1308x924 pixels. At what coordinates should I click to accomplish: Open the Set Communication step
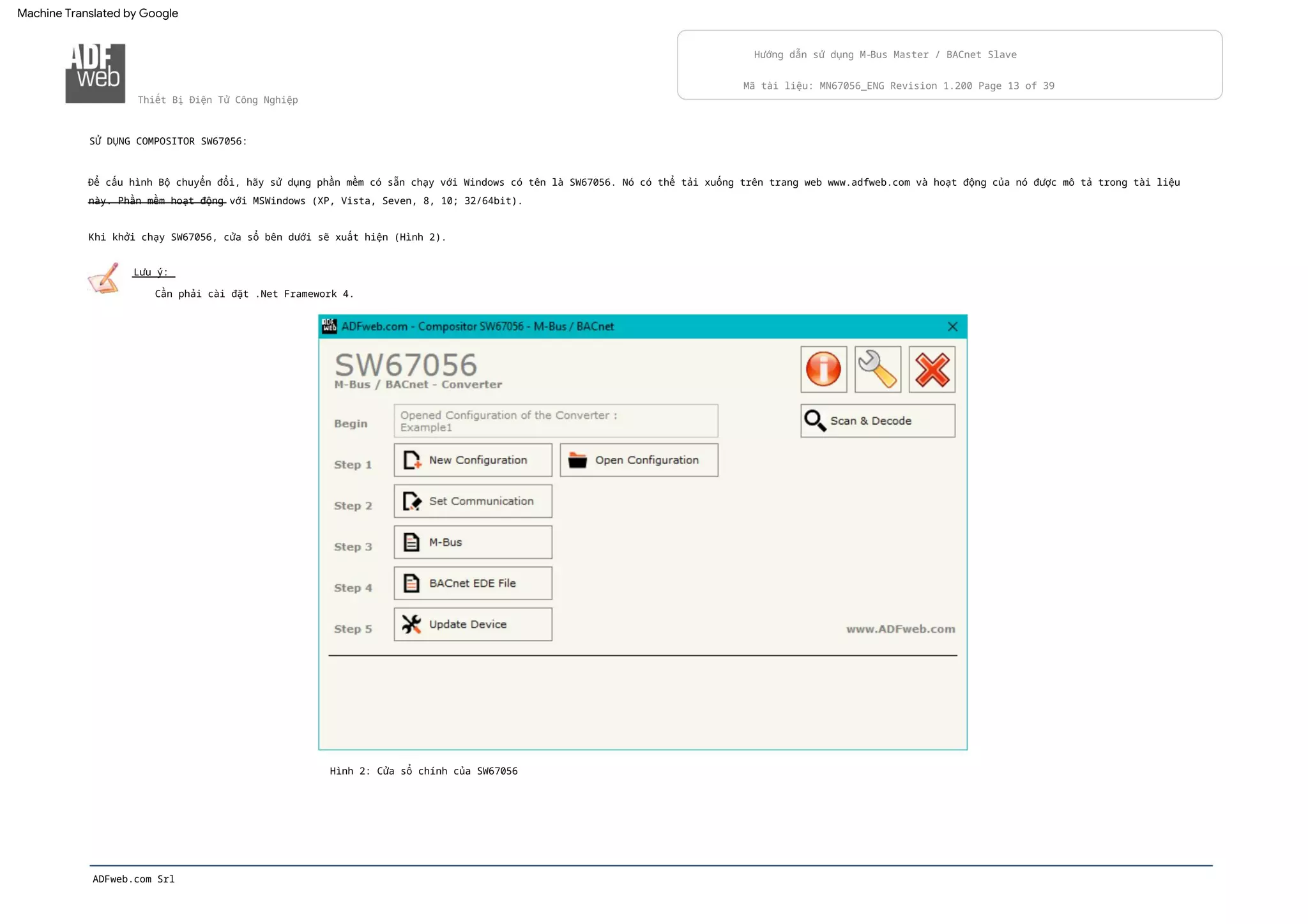pos(473,501)
